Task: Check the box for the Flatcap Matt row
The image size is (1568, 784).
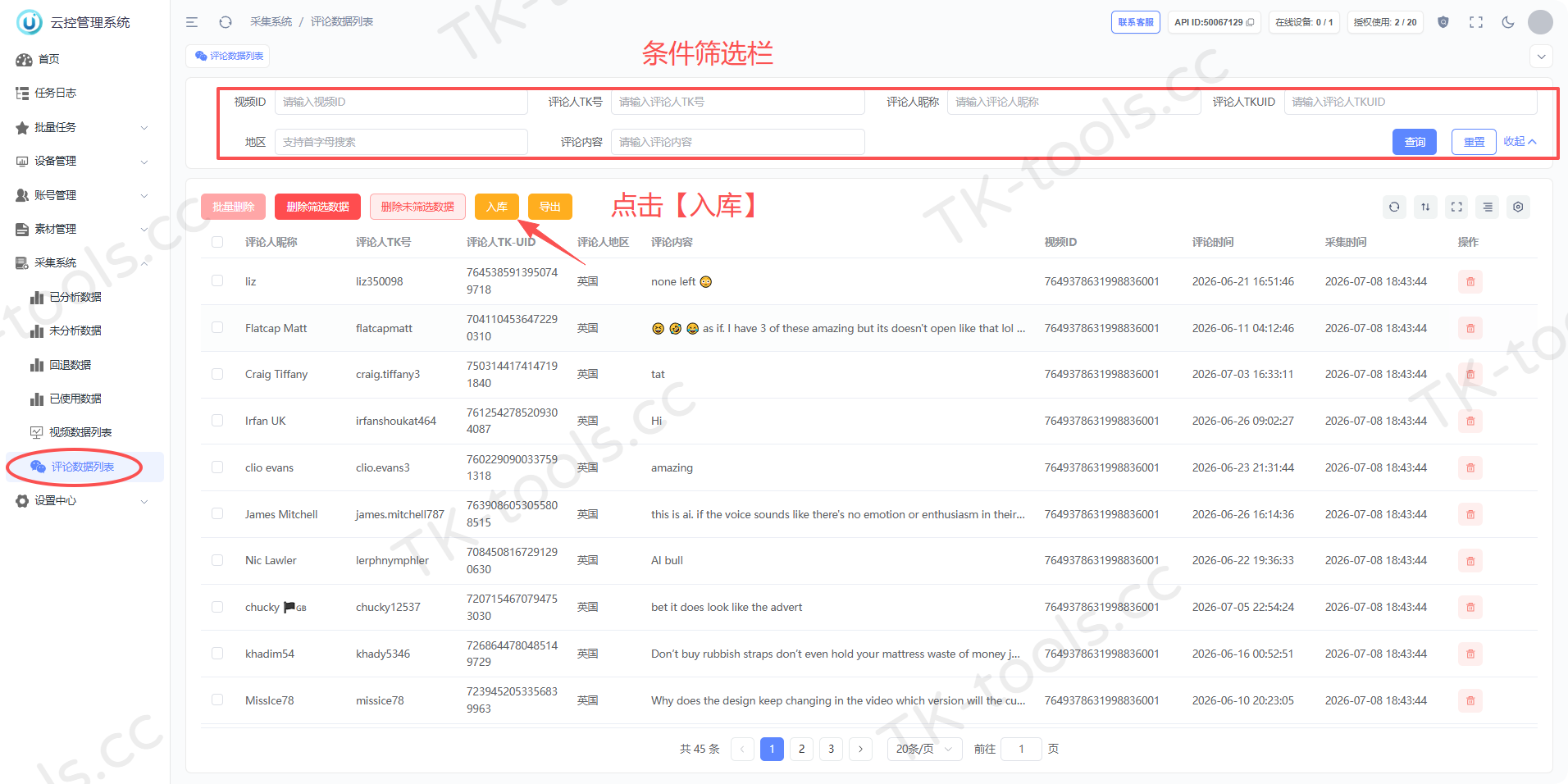Action: click(217, 327)
